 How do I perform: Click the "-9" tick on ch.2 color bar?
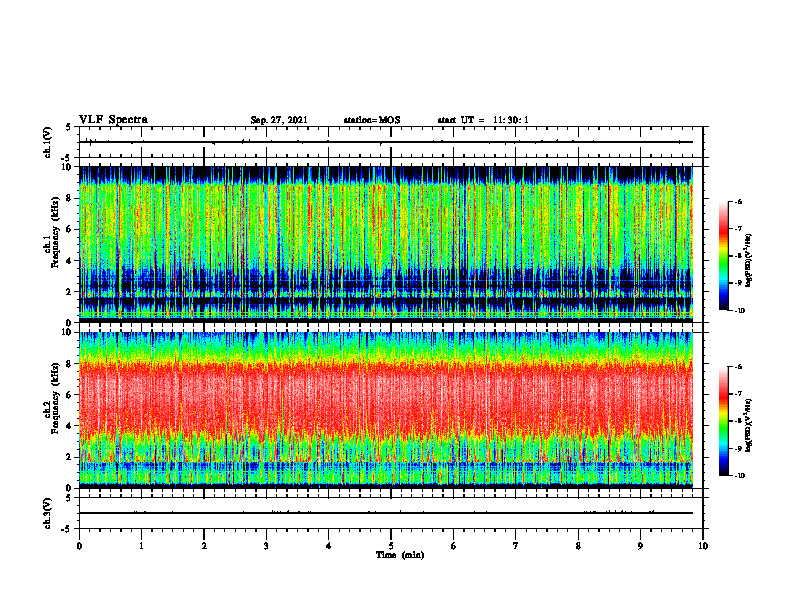click(x=738, y=448)
